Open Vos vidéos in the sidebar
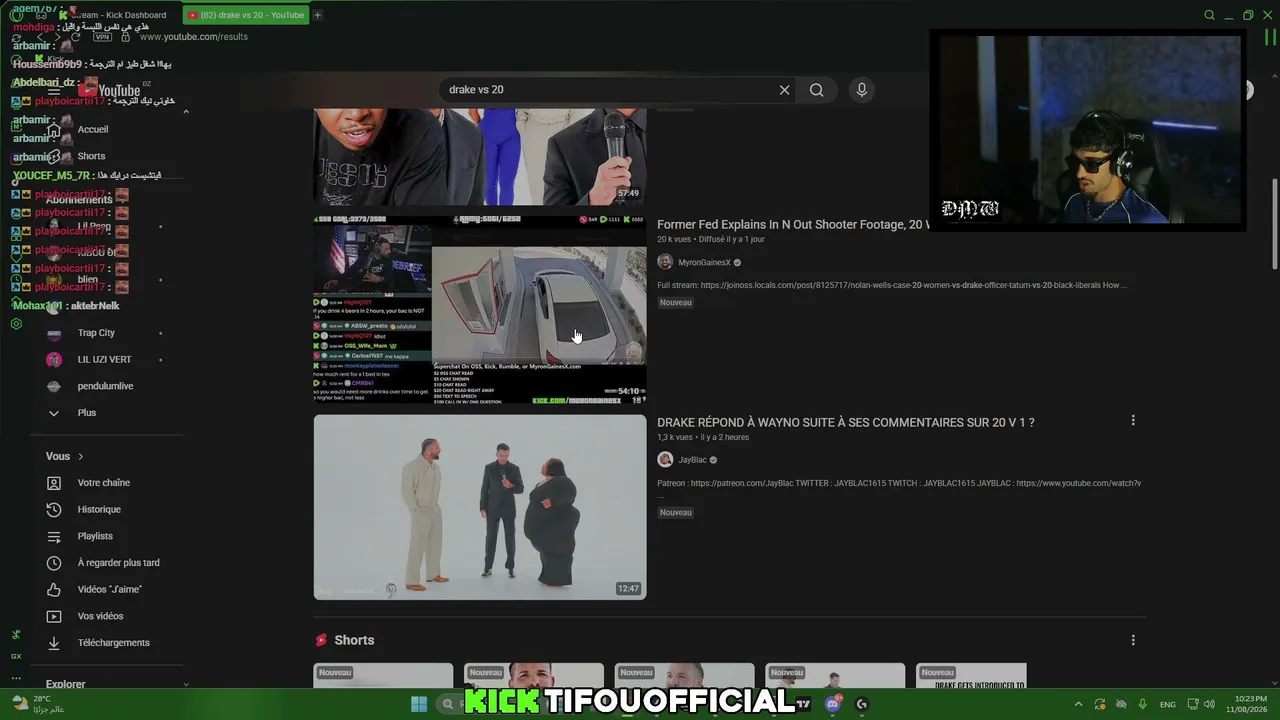 click(100, 616)
